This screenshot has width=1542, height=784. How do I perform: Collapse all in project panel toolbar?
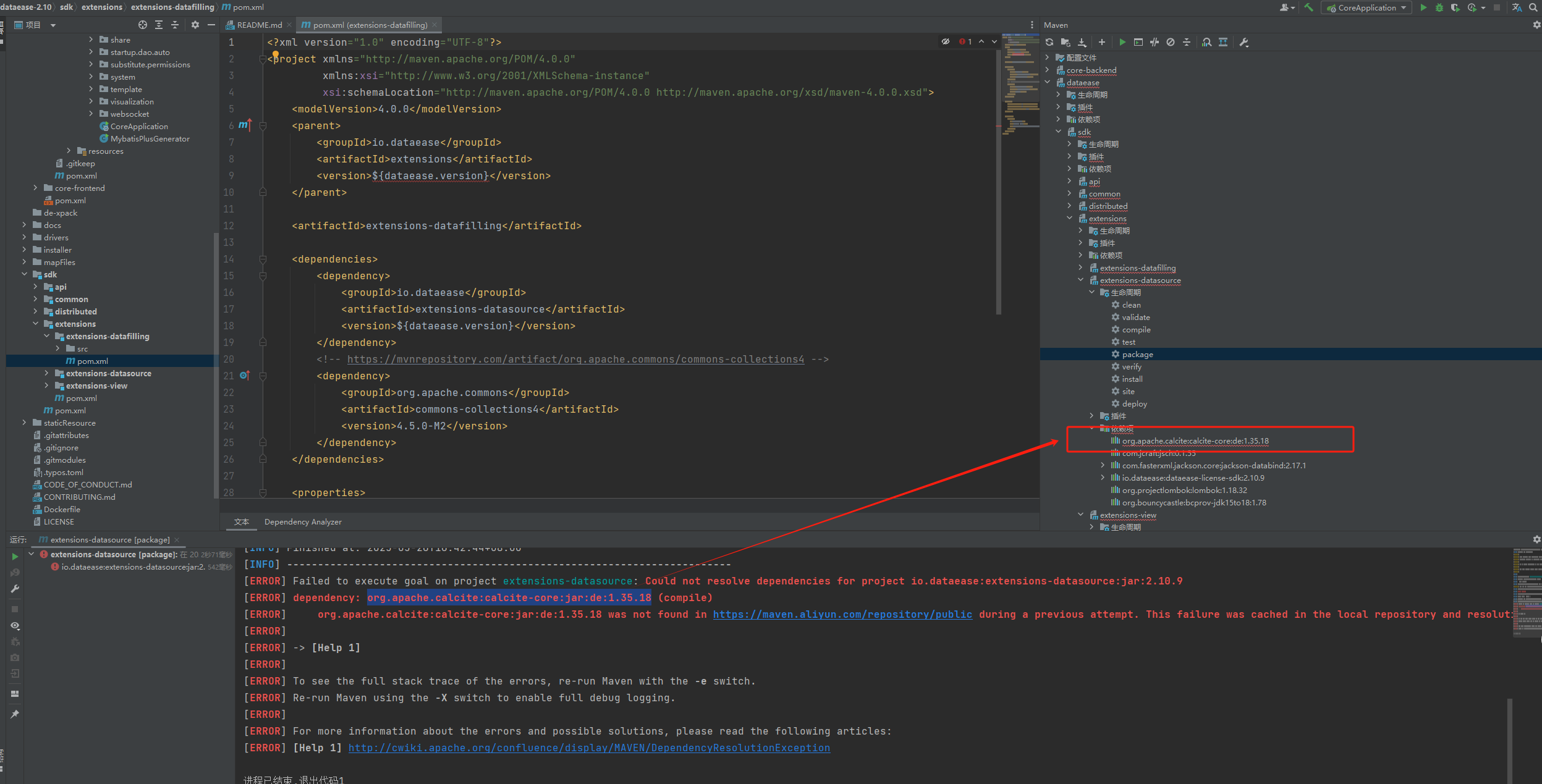pos(175,25)
